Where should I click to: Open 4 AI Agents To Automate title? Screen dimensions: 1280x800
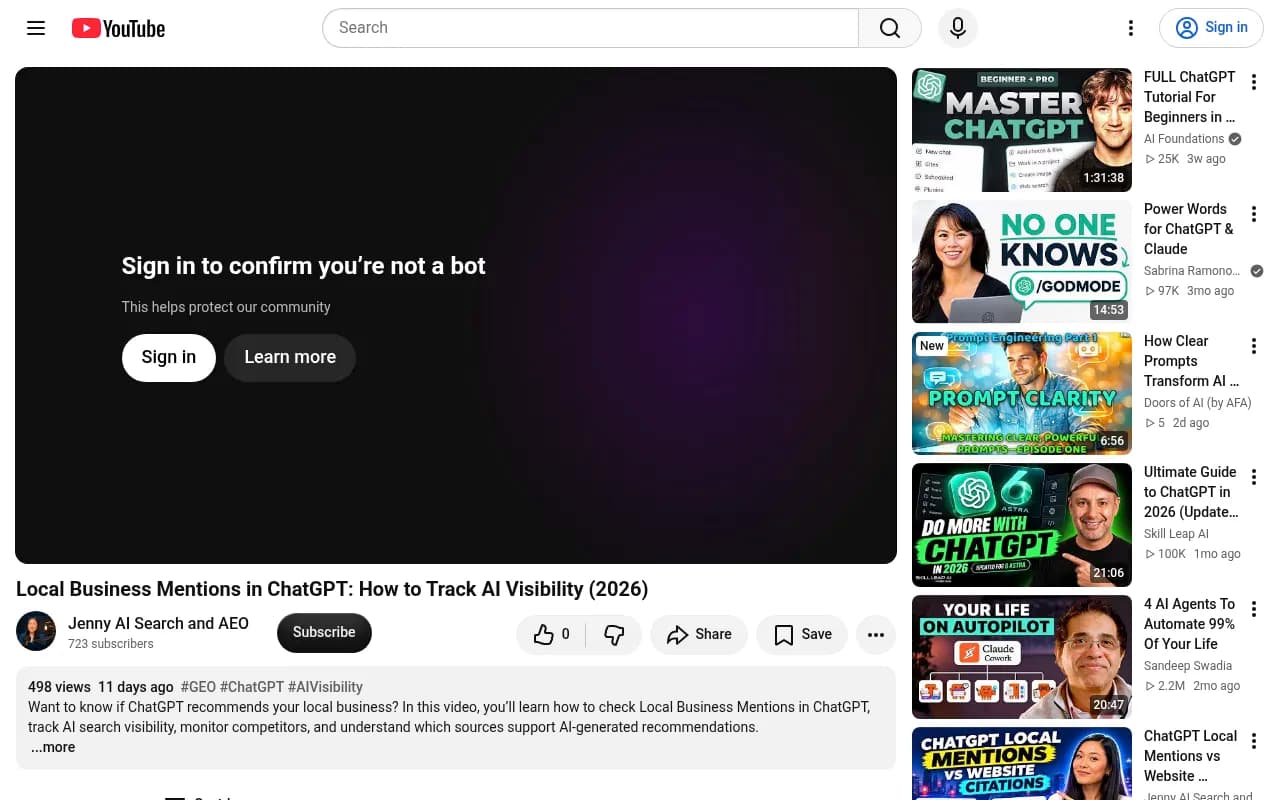click(x=1189, y=624)
